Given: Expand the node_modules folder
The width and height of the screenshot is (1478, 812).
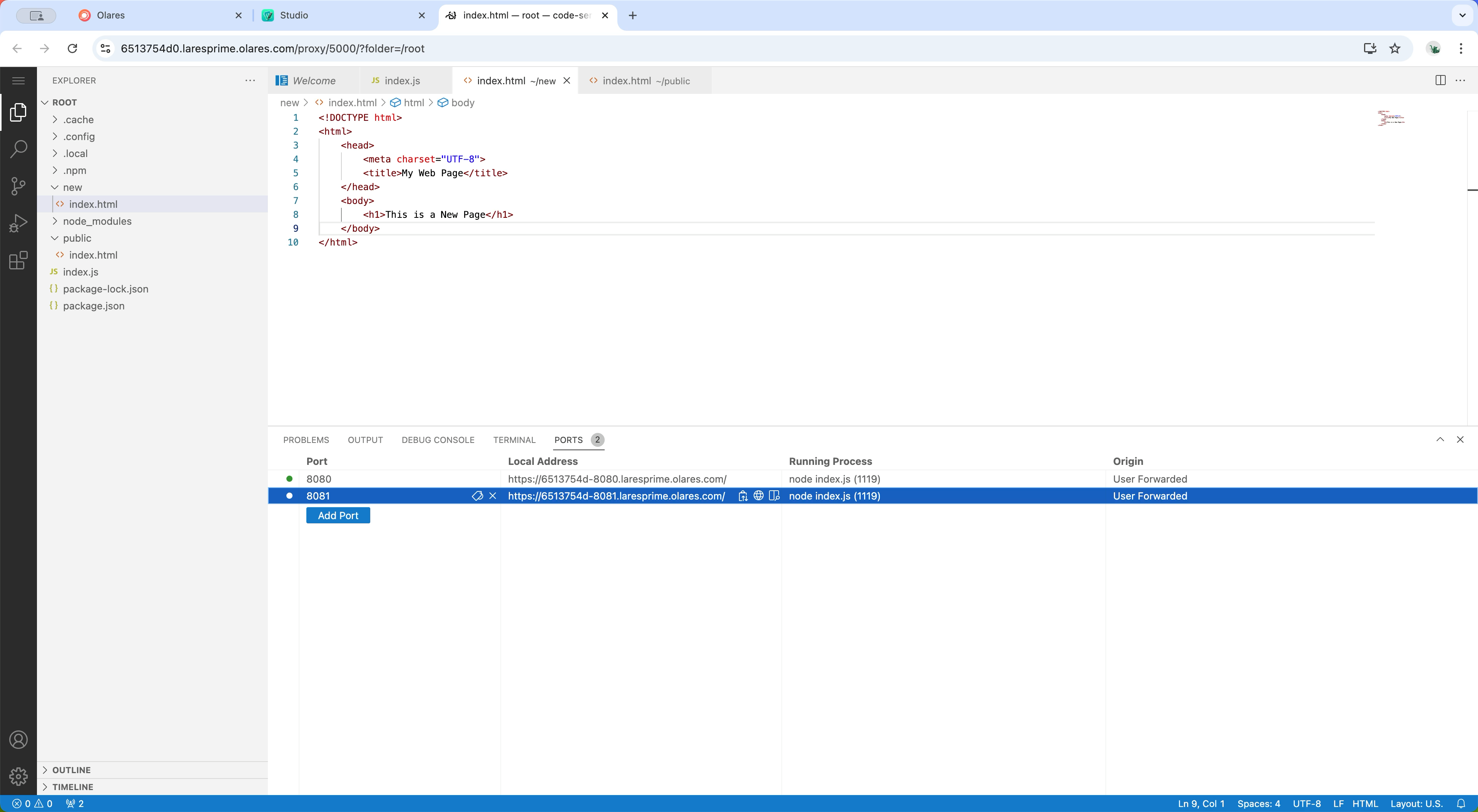Looking at the screenshot, I should 97,221.
